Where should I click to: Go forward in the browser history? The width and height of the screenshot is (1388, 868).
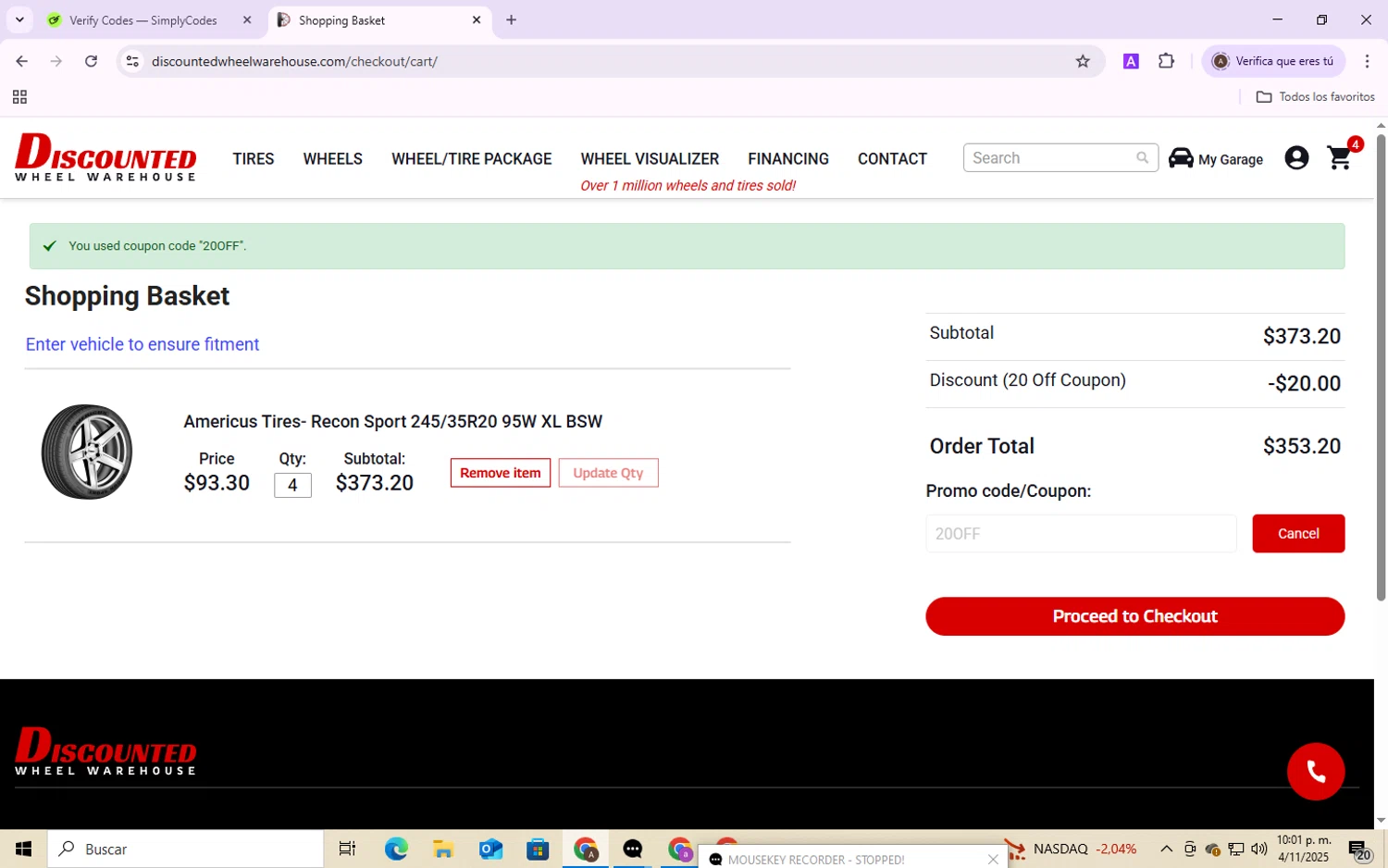click(x=56, y=61)
